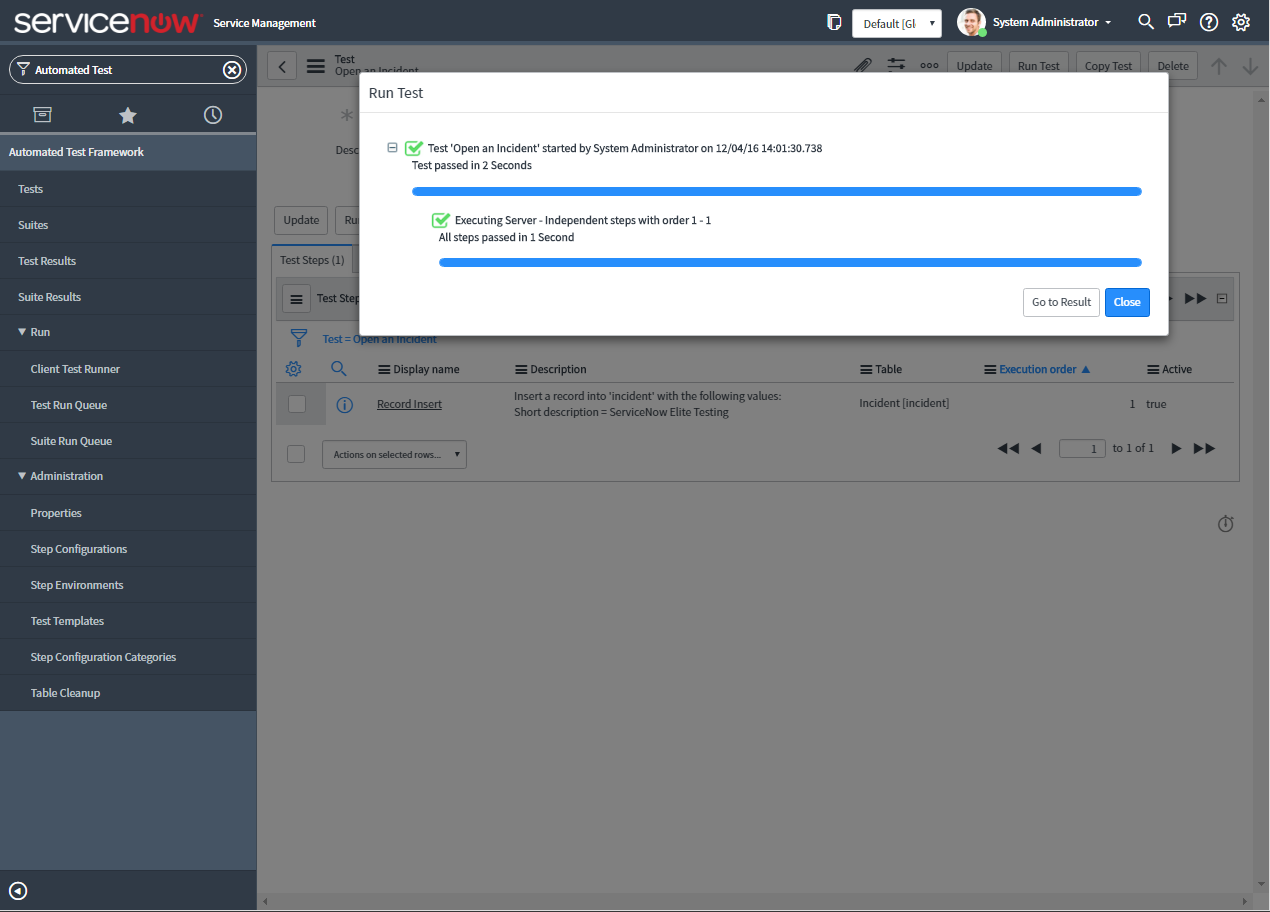Go back using the form back arrow
The image size is (1270, 912).
tap(282, 67)
